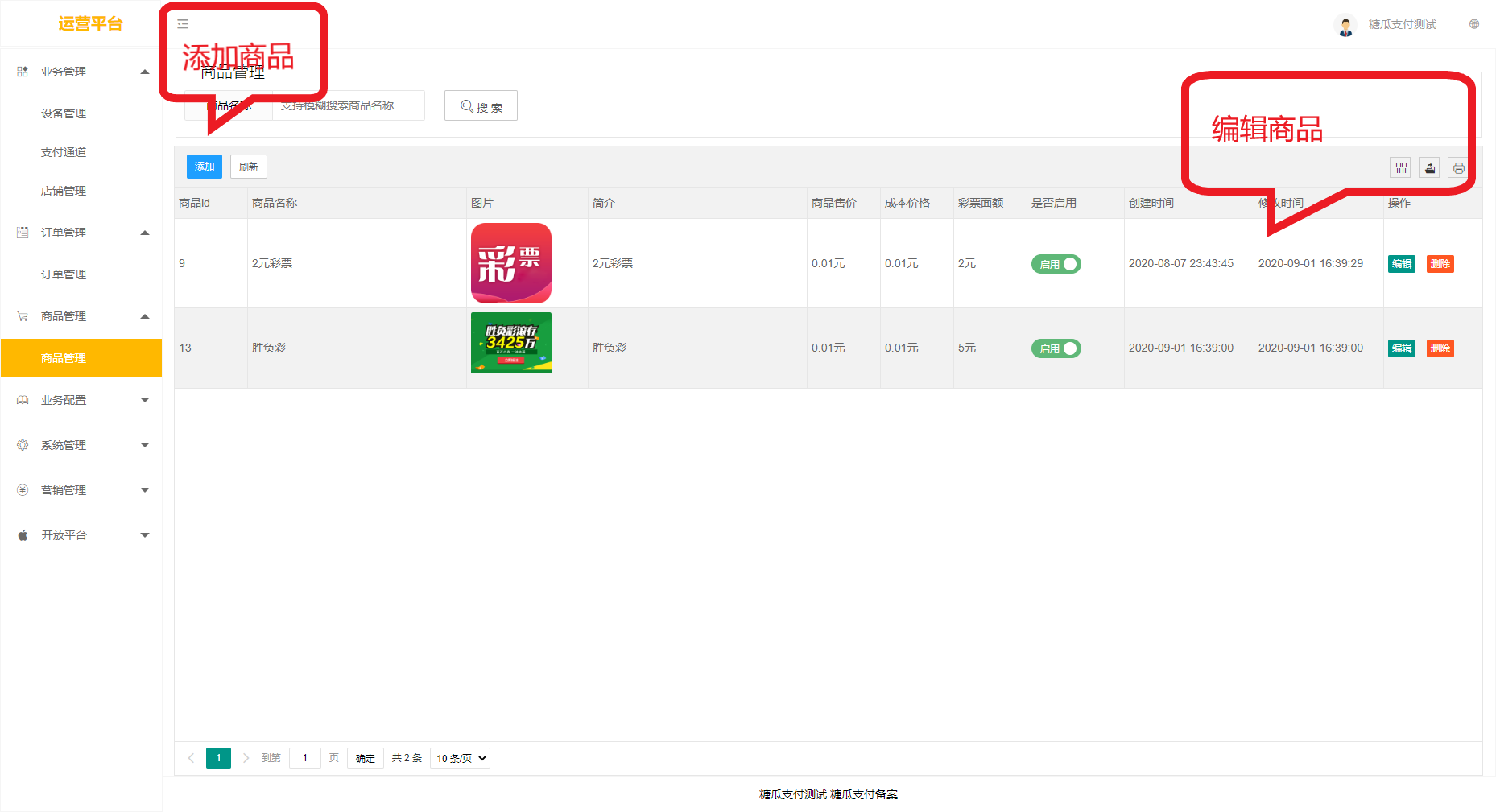Click the previous page arrow icon
Screen dimensions: 1496x812
tap(191, 758)
